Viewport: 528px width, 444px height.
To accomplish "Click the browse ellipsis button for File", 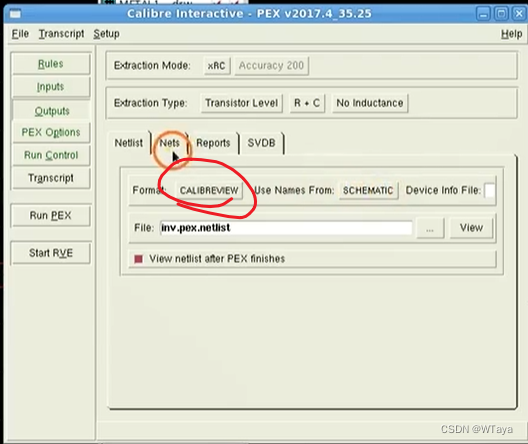I will 430,229.
